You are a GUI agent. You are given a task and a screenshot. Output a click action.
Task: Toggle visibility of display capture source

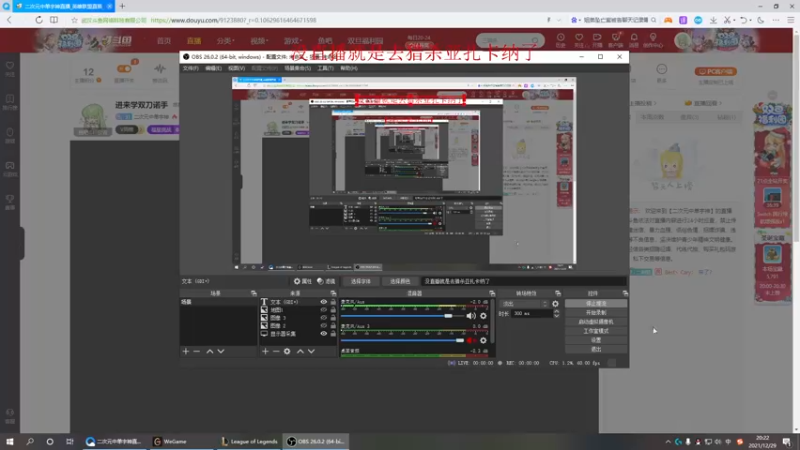323,334
